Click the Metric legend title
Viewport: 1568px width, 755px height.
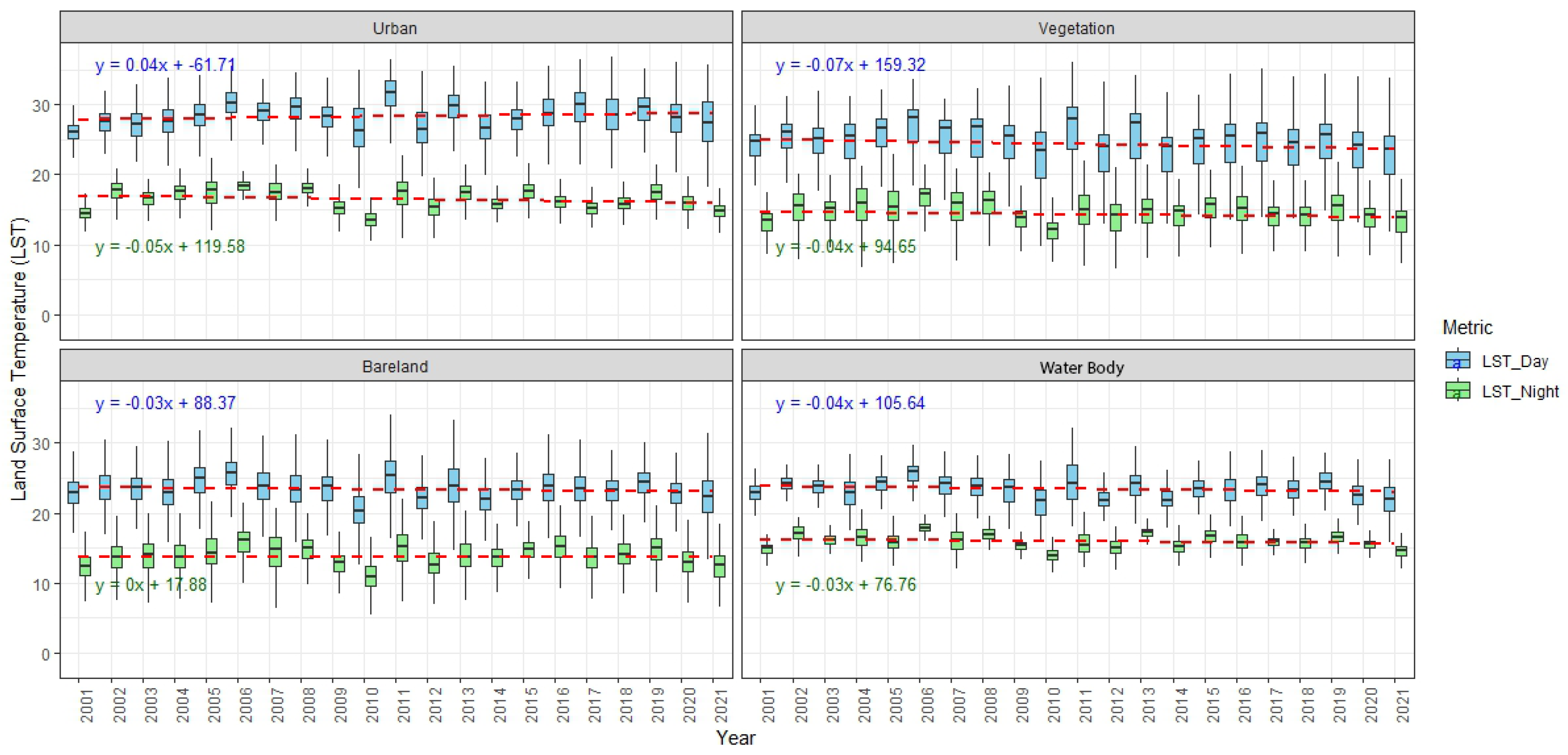pyautogui.click(x=1467, y=327)
